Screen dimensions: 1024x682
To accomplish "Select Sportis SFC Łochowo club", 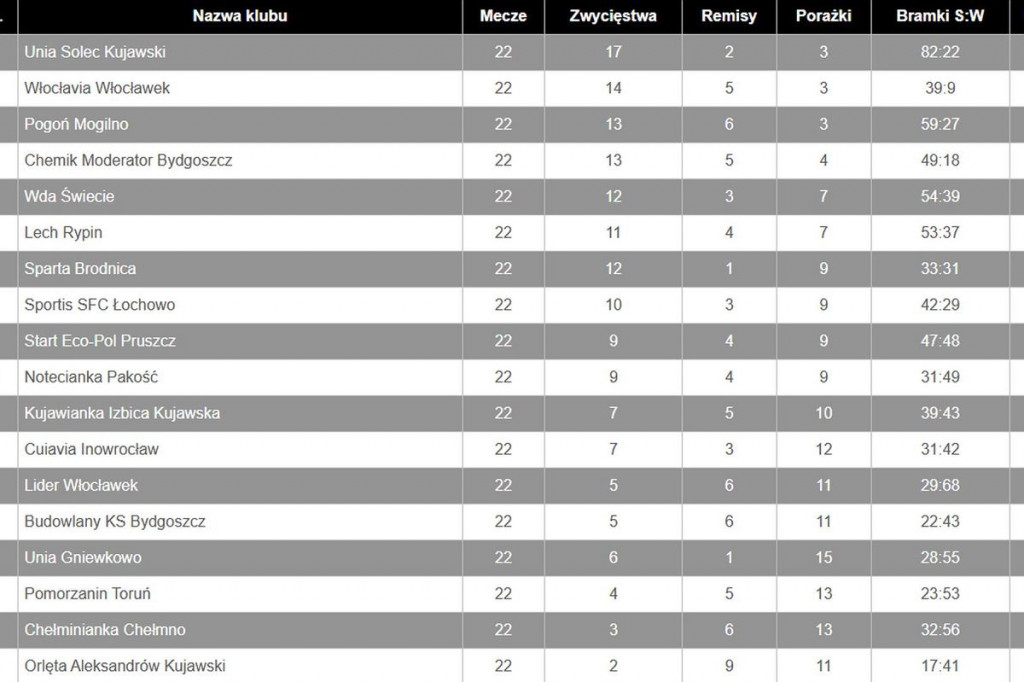I will point(100,304).
